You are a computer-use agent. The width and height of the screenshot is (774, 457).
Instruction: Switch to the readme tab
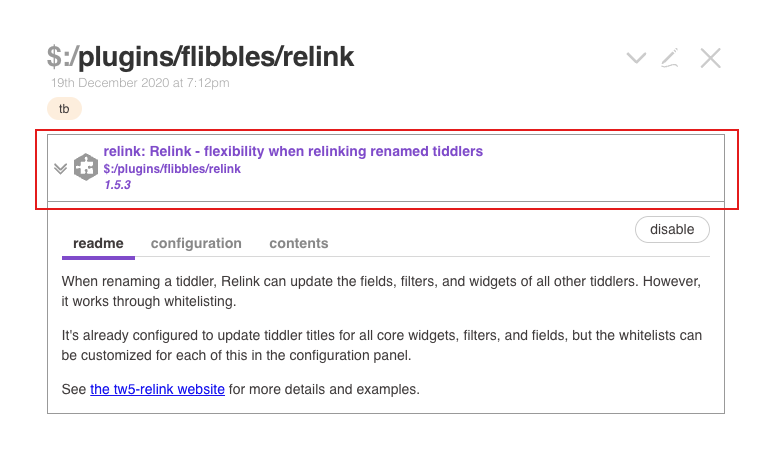pyautogui.click(x=98, y=243)
